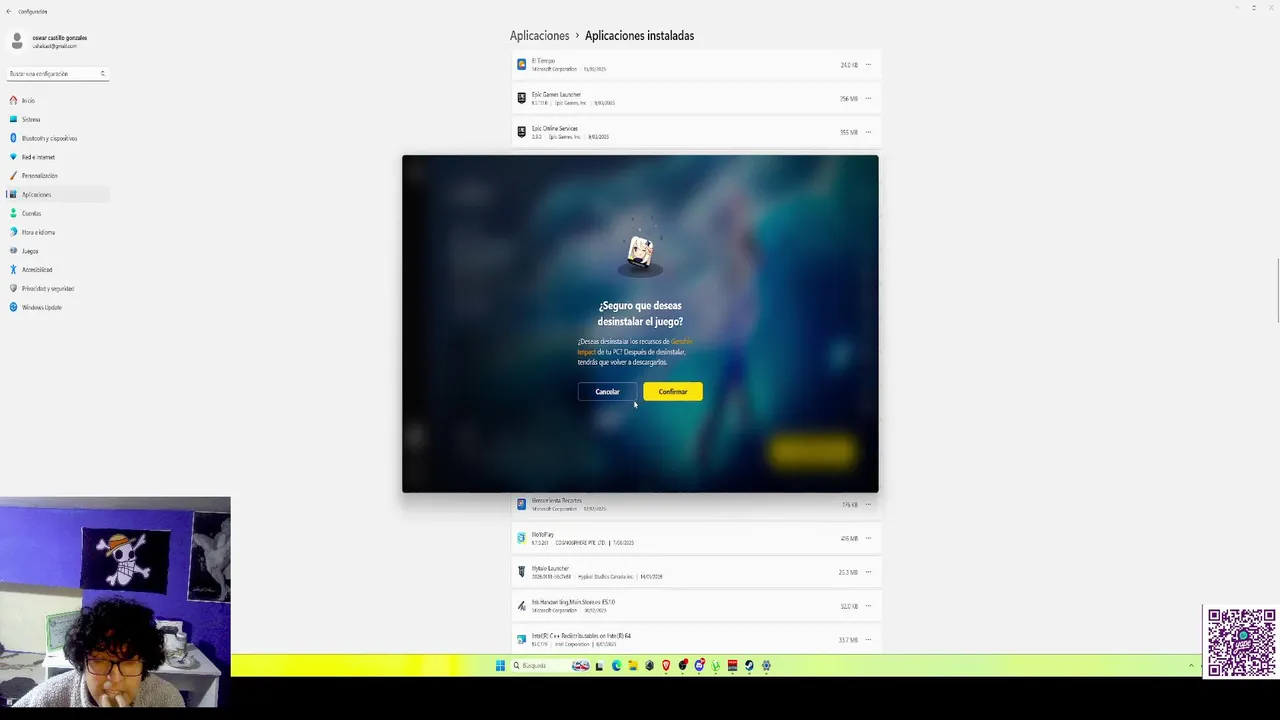Click the Herramienta Recortes app icon
This screenshot has height=720, width=1280.
[521, 504]
